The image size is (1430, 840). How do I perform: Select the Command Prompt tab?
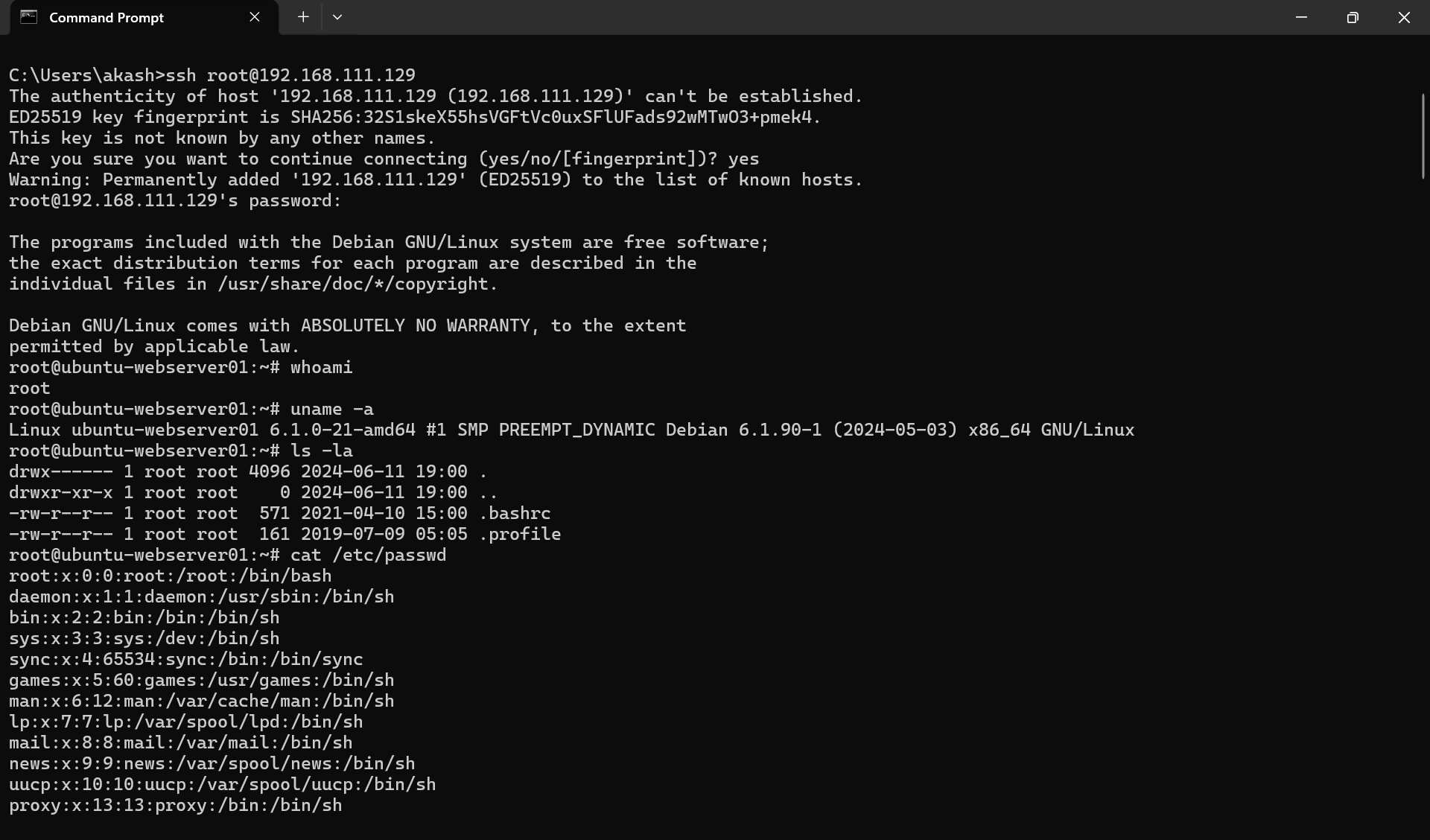click(140, 17)
